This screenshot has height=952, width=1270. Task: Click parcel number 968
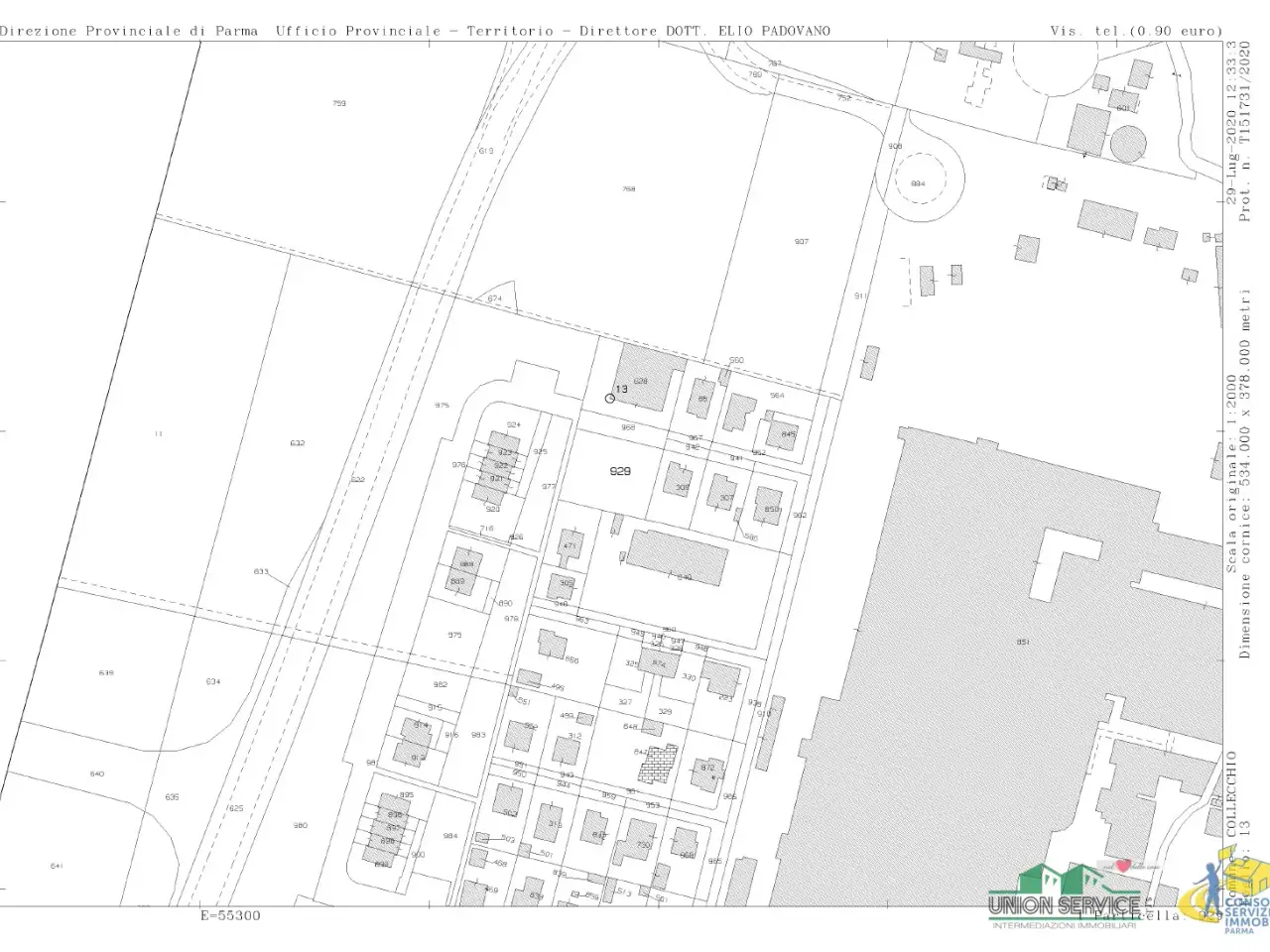[x=628, y=427]
